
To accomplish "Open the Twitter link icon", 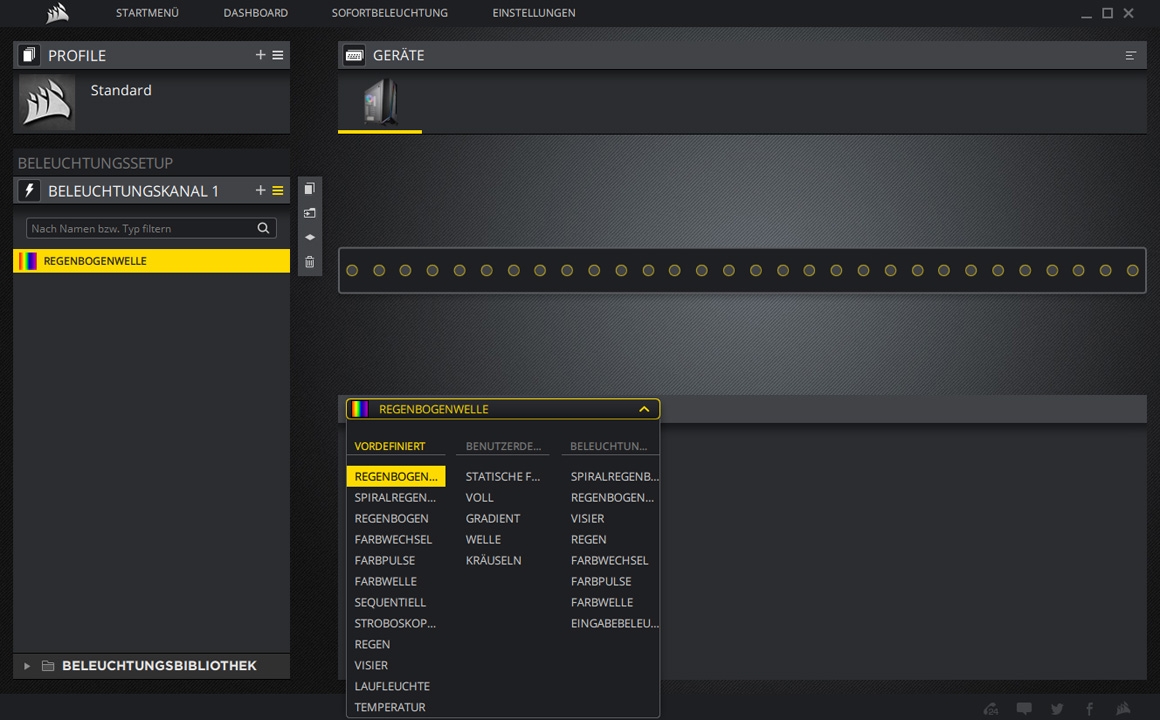I will pos(1056,709).
